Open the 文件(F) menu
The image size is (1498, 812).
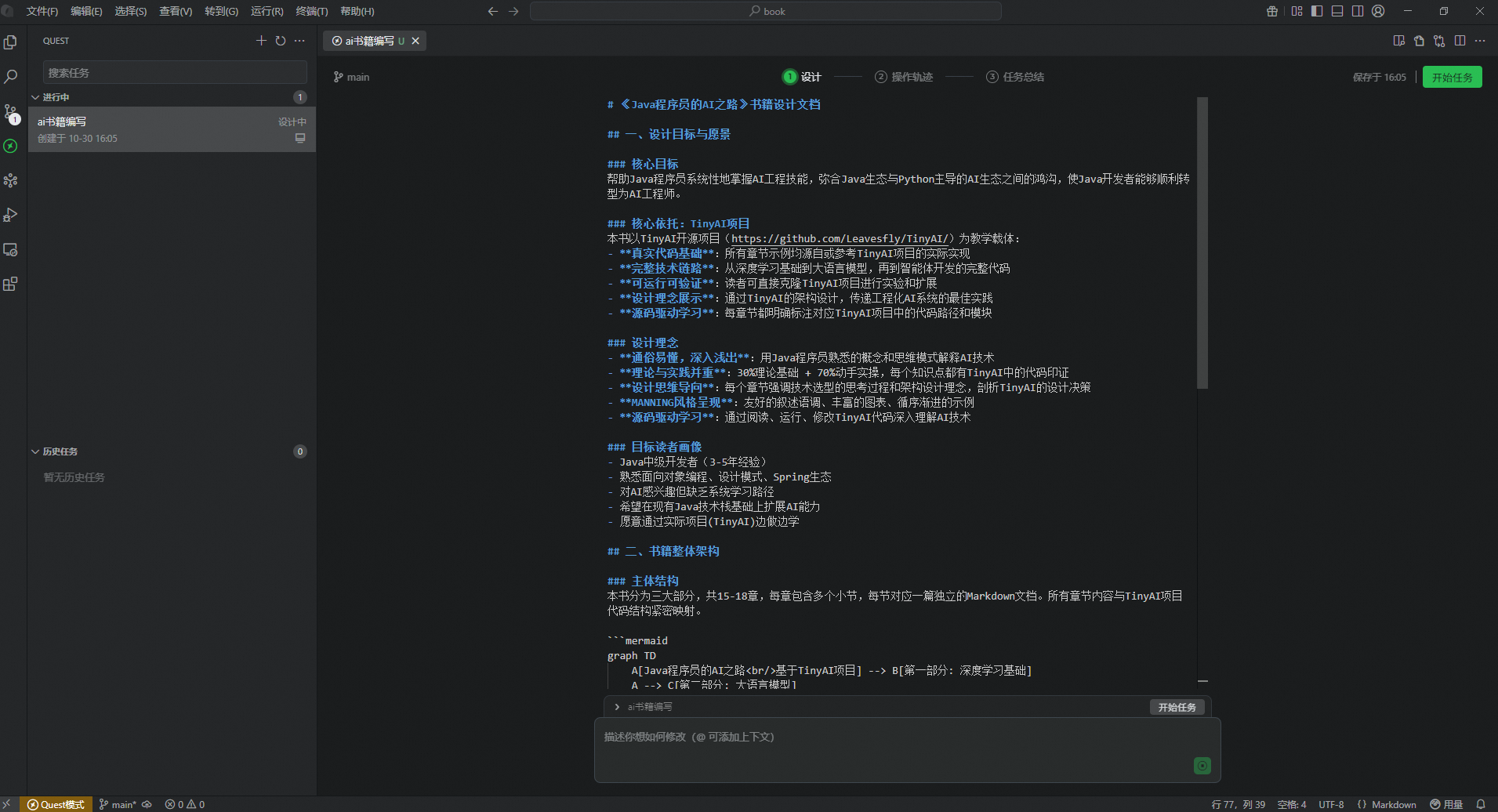[x=42, y=11]
